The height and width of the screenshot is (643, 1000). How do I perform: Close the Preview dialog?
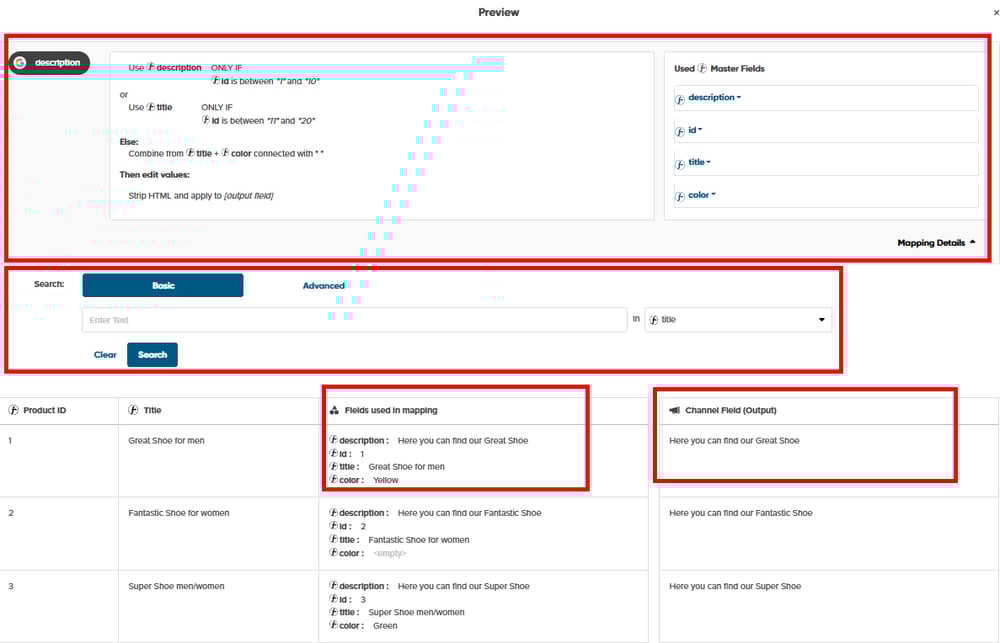pyautogui.click(x=995, y=13)
